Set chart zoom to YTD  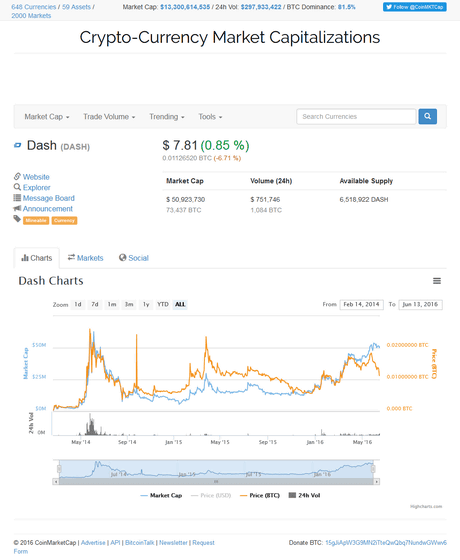click(163, 305)
